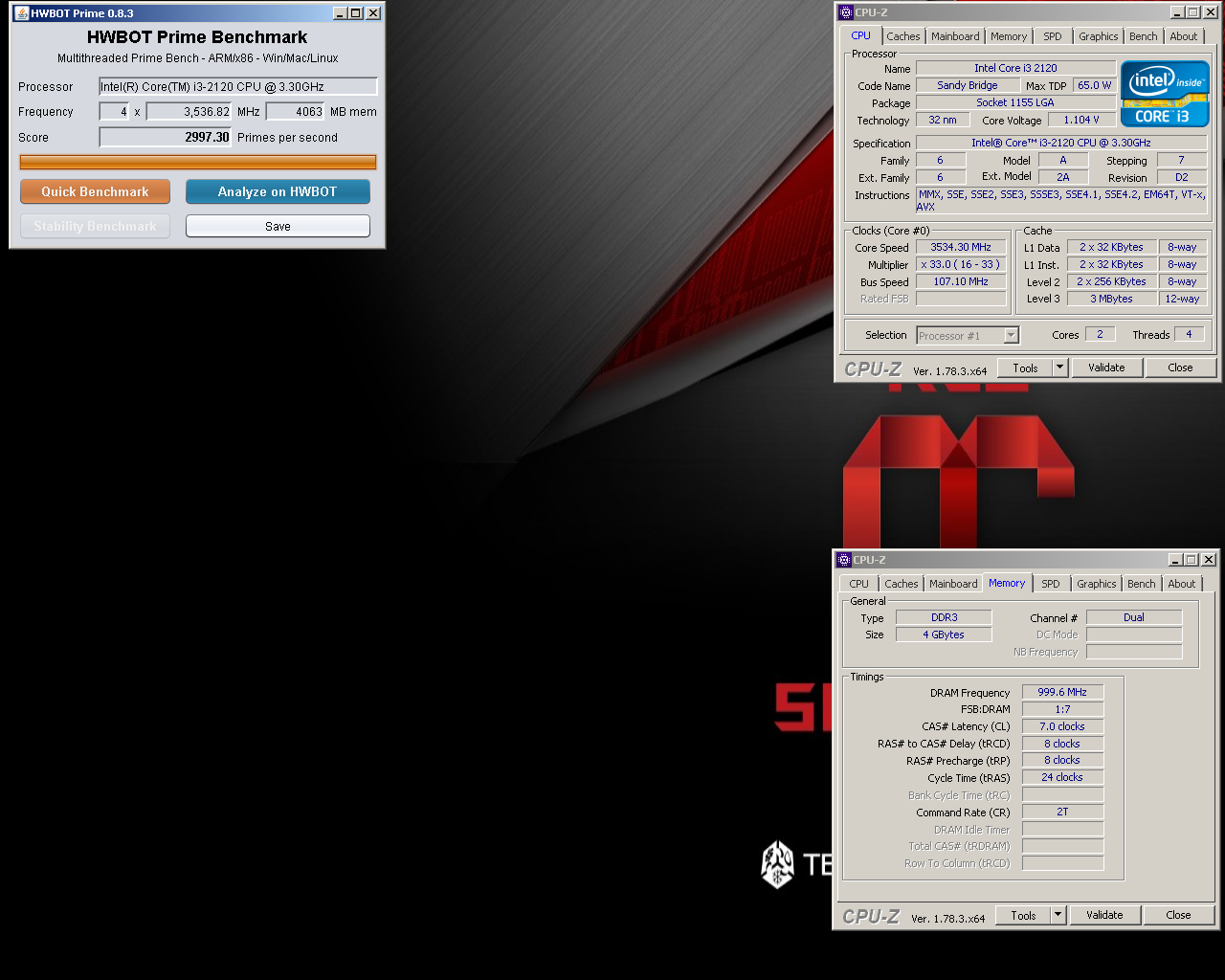This screenshot has height=980, width=1225.
Task: Click Core Speed value 3534.30 MHz
Action: point(961,247)
